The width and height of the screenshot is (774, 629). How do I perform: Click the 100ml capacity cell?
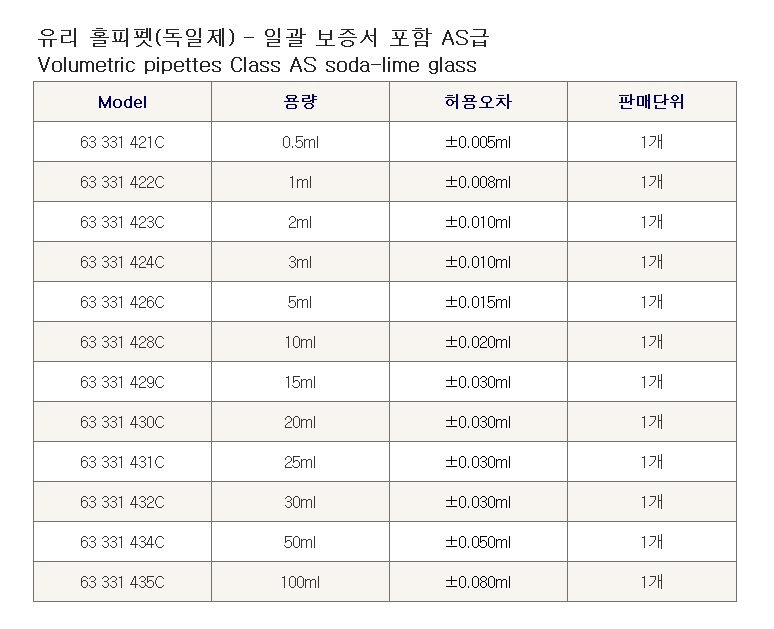(300, 582)
